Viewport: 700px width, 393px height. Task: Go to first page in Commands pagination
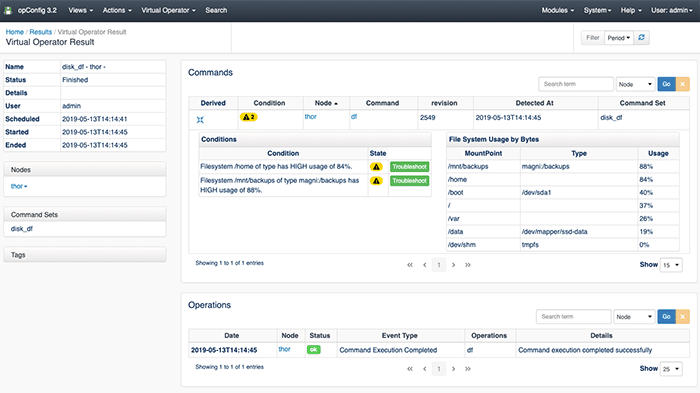coord(410,265)
